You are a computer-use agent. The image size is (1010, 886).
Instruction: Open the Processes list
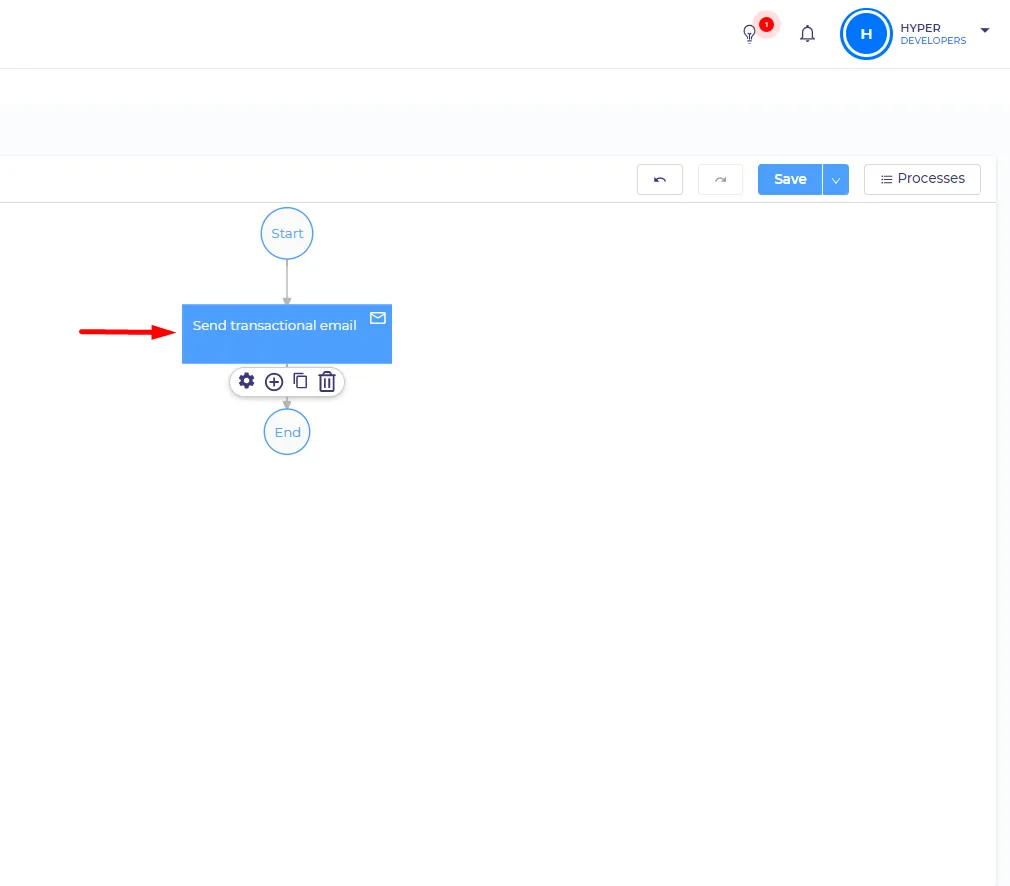pos(922,179)
